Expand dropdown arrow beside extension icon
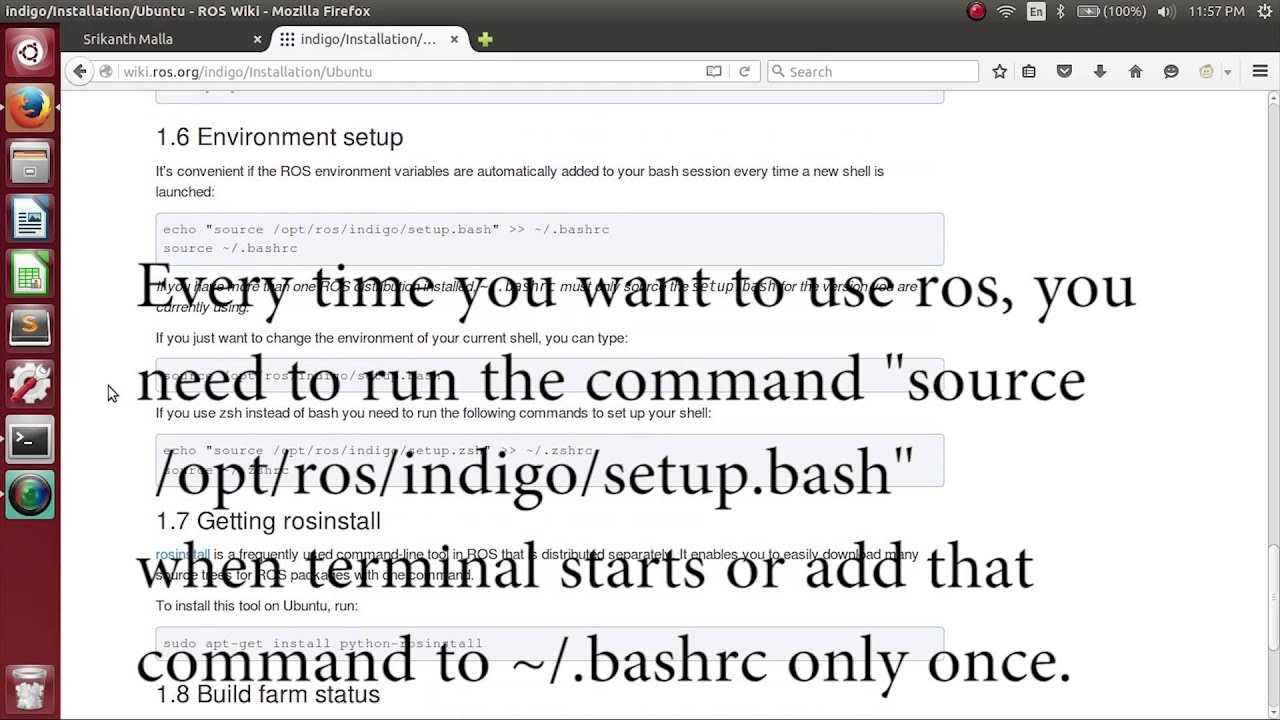Image resolution: width=1280 pixels, height=720 pixels. (x=1228, y=72)
